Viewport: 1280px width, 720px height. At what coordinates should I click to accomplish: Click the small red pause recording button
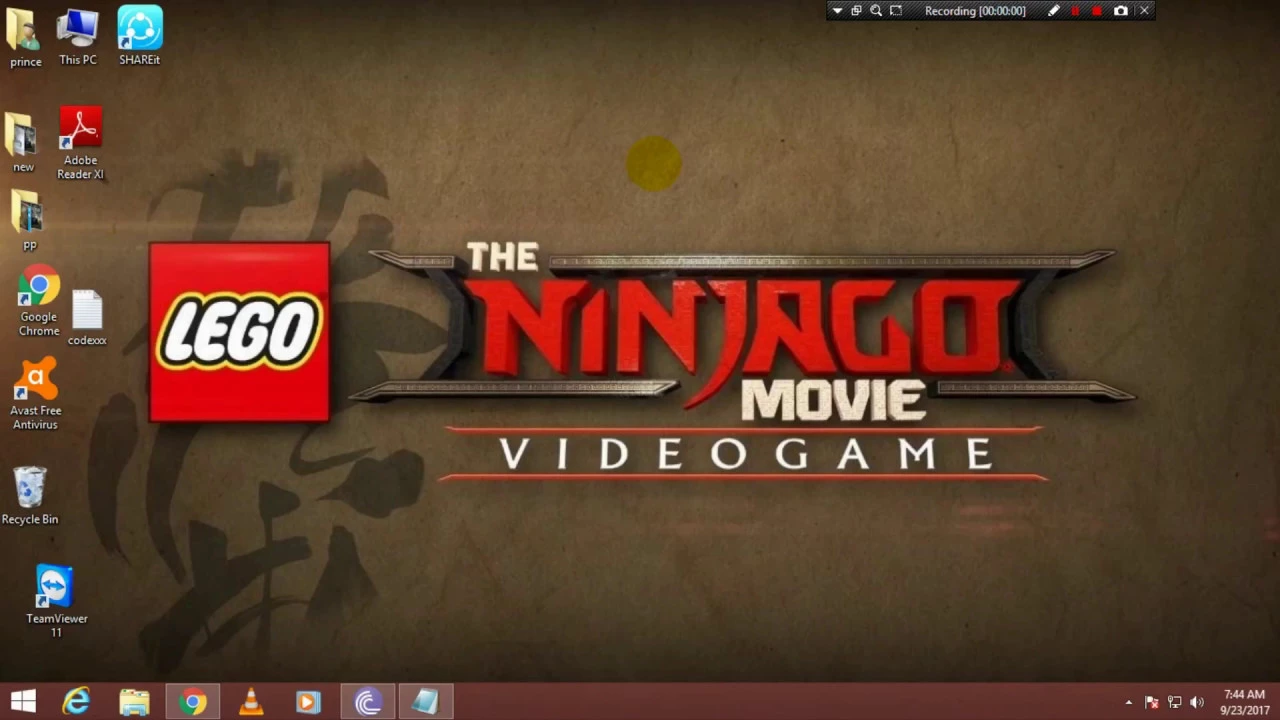click(1075, 11)
